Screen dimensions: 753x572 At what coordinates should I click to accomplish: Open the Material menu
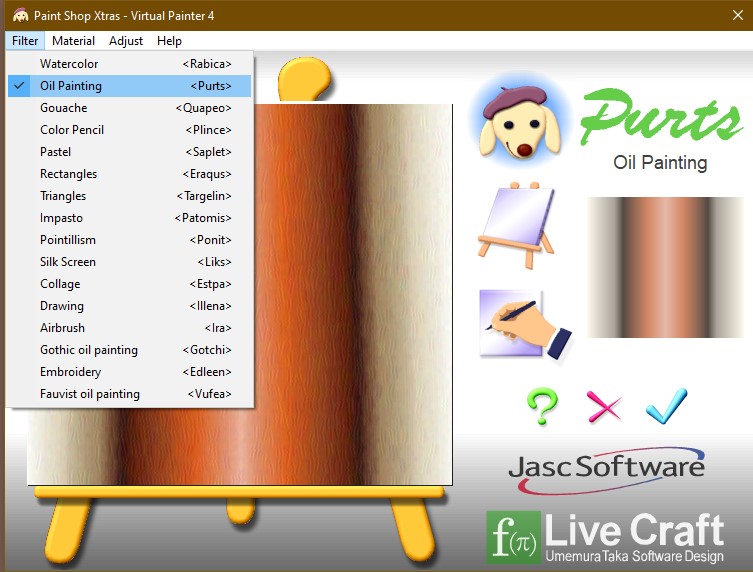(x=73, y=41)
